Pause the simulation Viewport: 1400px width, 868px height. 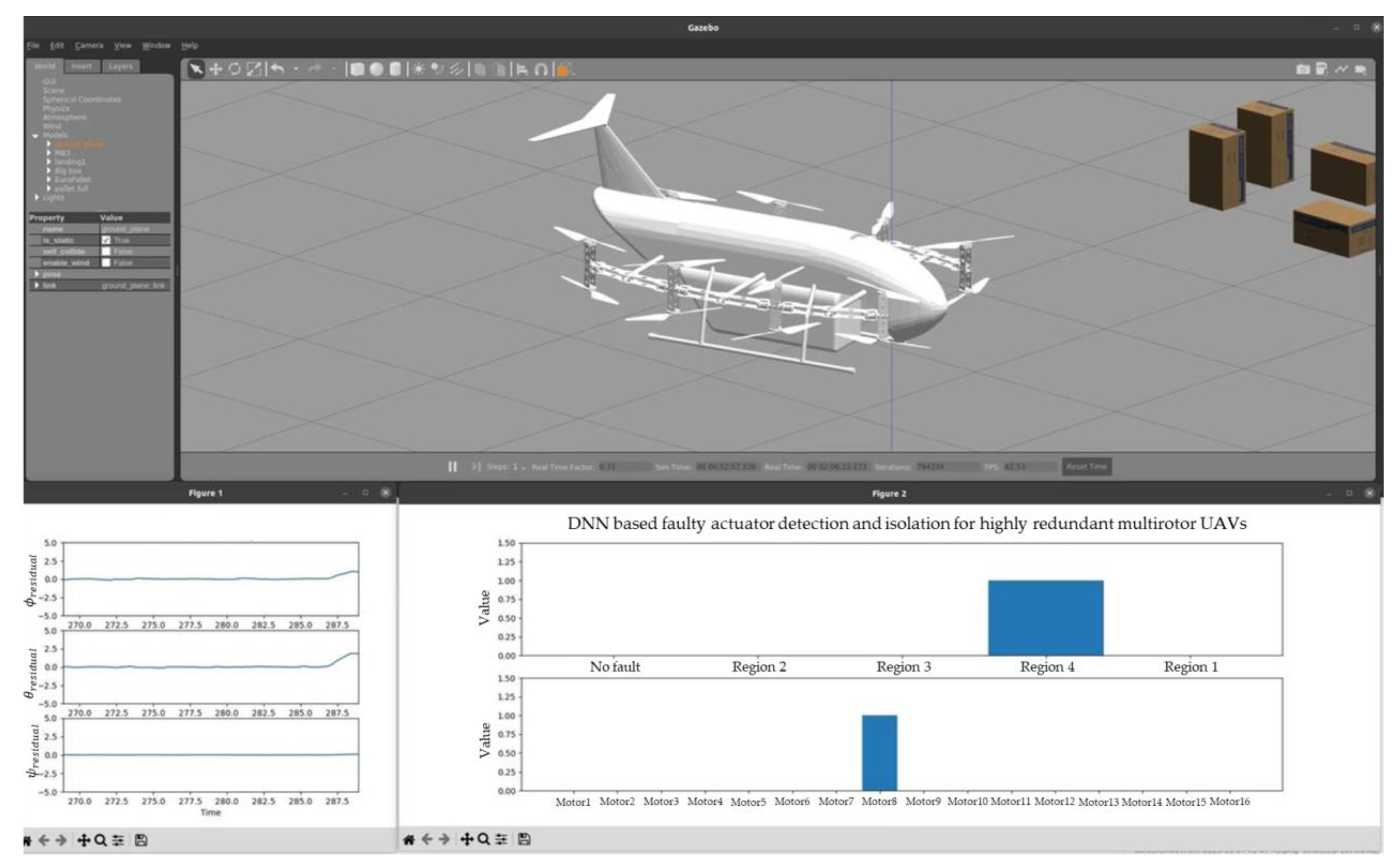point(453,467)
